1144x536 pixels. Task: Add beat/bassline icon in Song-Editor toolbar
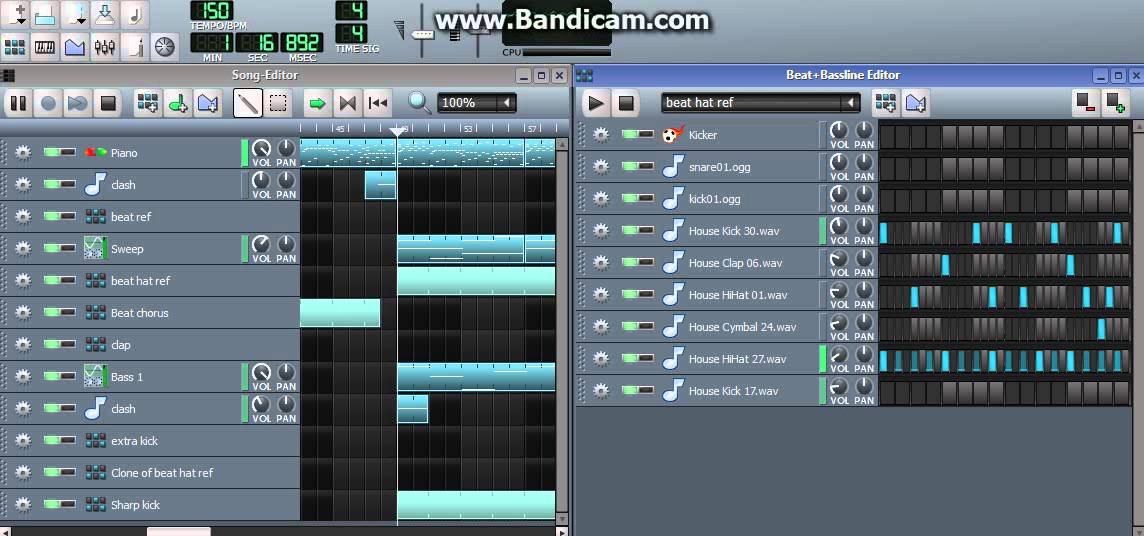point(148,103)
